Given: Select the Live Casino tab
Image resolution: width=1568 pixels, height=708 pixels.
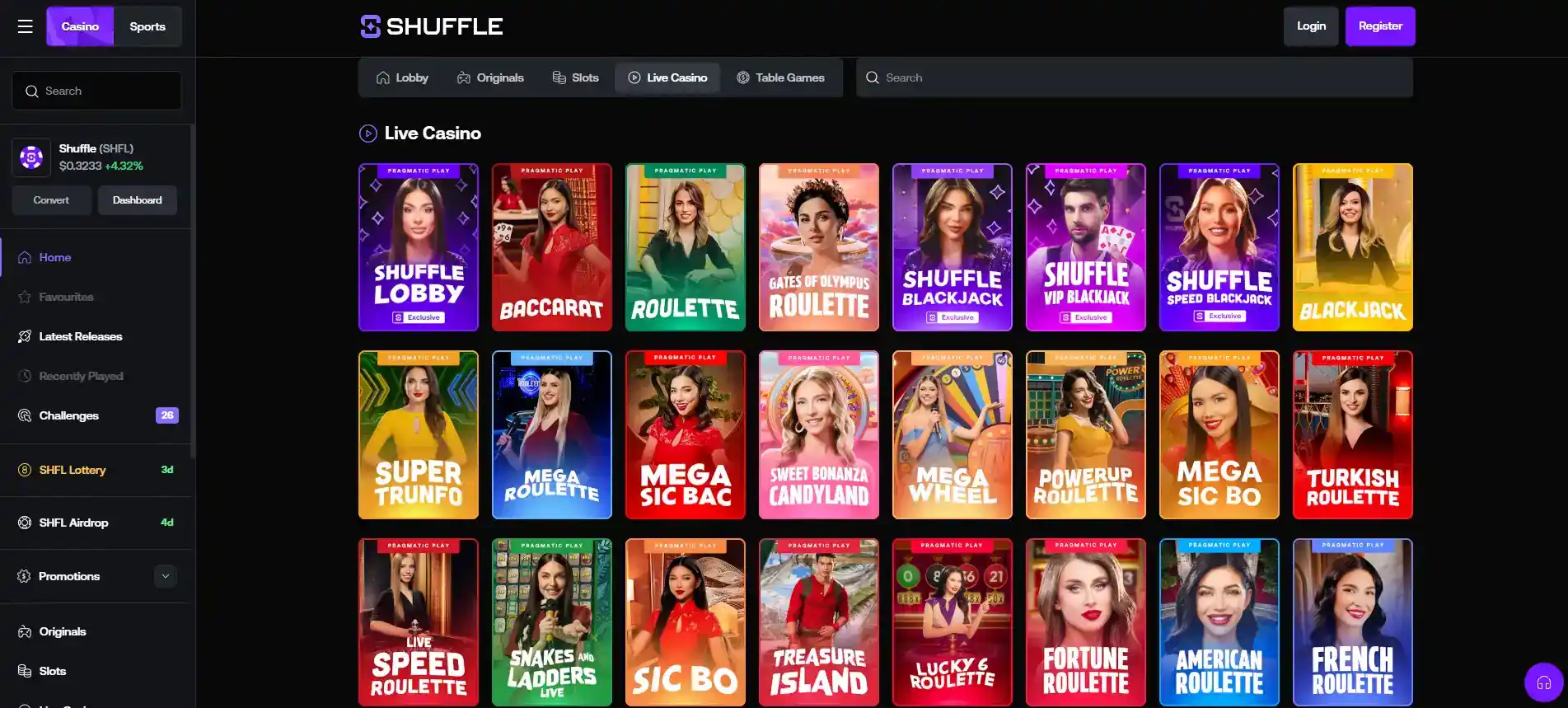Looking at the screenshot, I should click(x=667, y=77).
